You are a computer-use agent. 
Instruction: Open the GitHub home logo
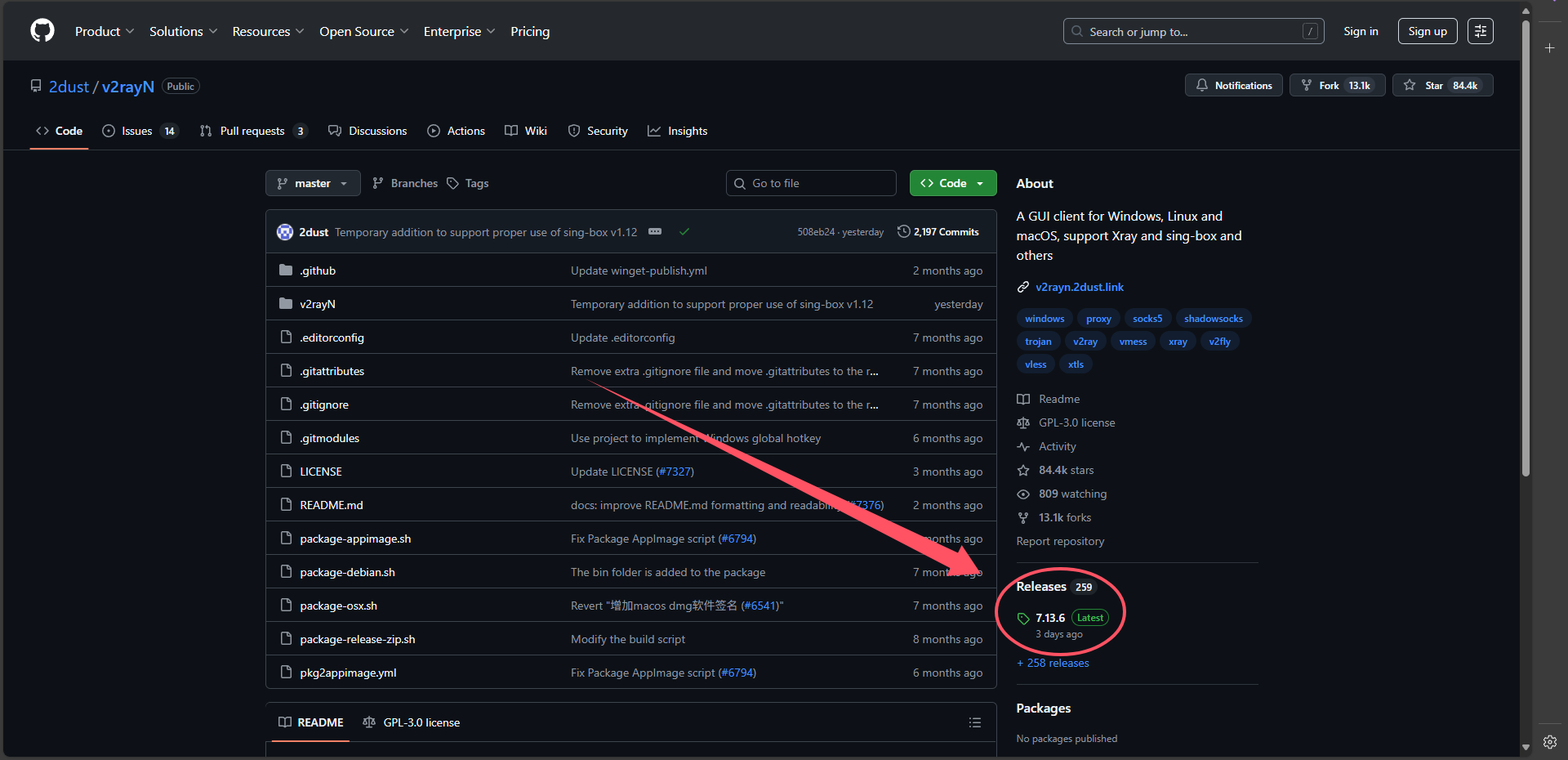[42, 31]
